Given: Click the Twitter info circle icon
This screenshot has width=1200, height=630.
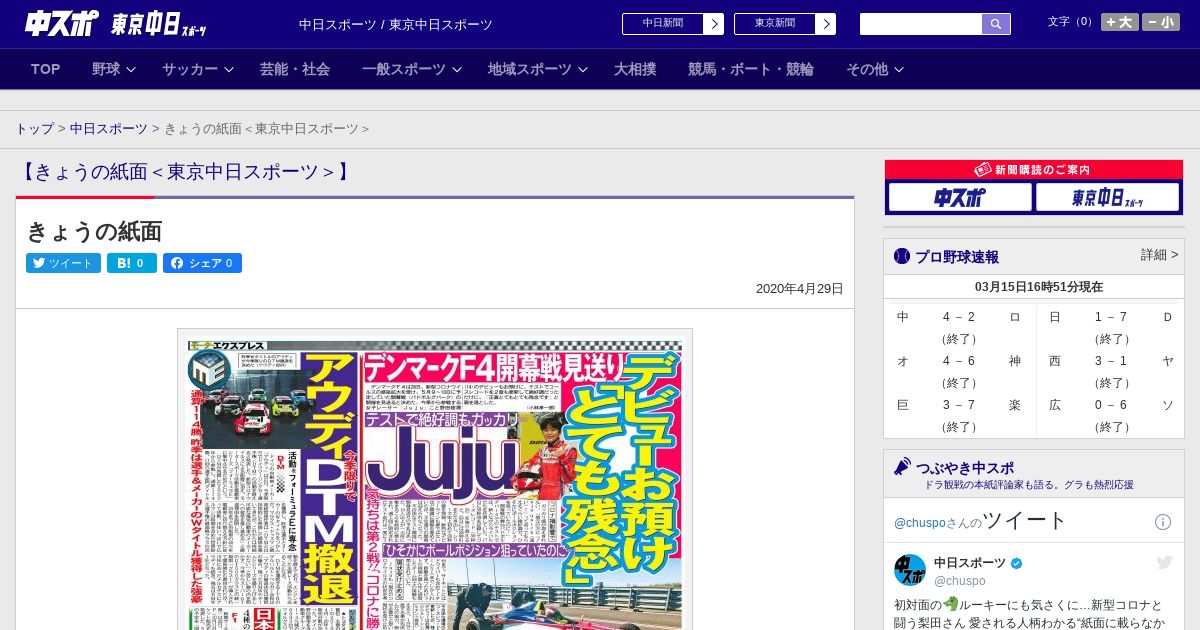Looking at the screenshot, I should [x=1163, y=522].
